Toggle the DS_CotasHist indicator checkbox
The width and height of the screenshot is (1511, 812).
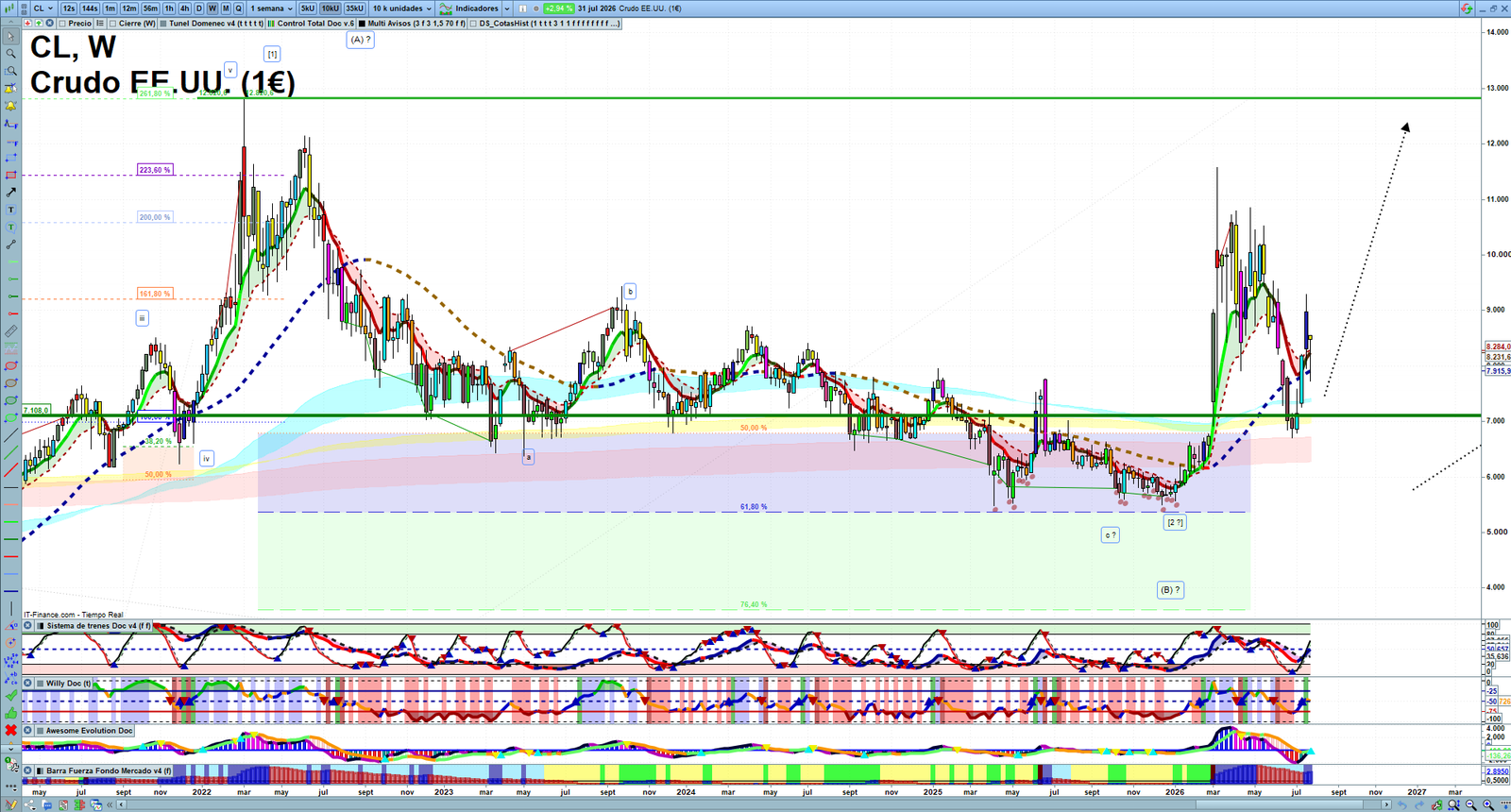[x=473, y=23]
